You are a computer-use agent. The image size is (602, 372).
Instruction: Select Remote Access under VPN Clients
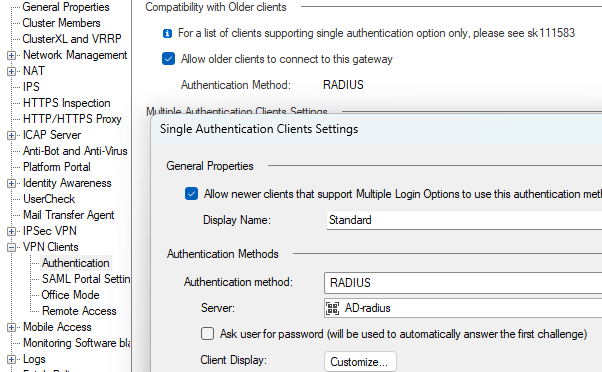pos(79,311)
